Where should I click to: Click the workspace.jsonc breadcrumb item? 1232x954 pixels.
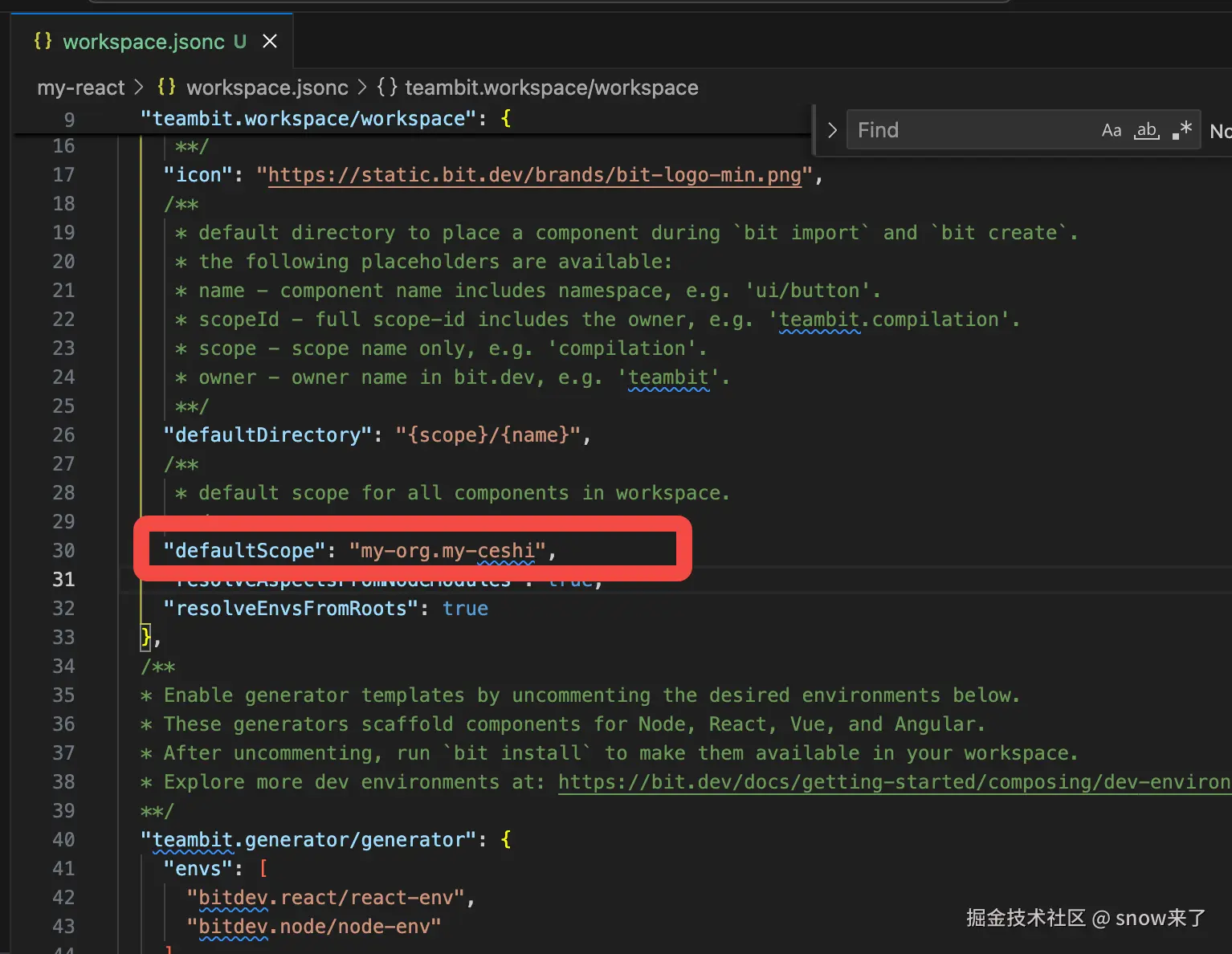coord(267,88)
